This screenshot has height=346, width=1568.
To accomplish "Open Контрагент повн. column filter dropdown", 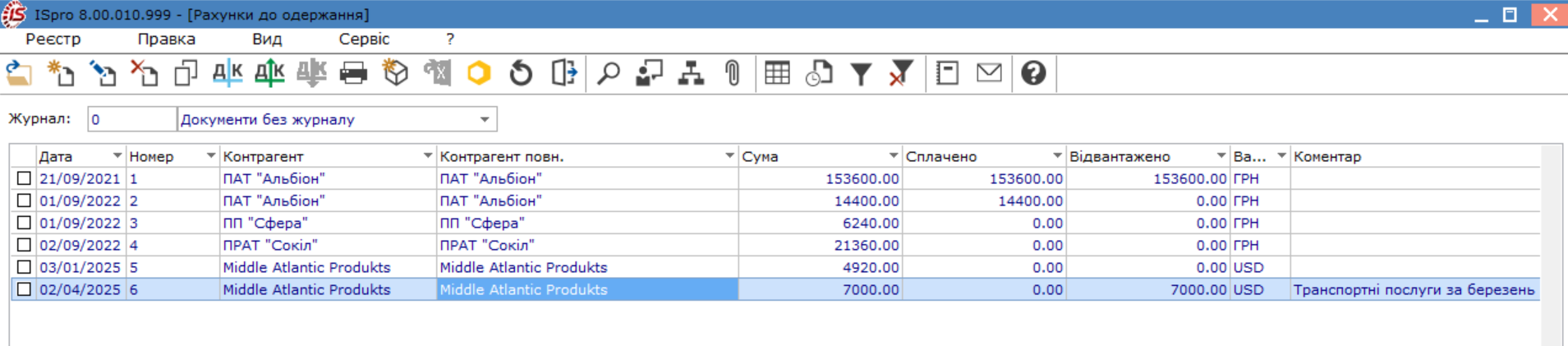I will click(729, 155).
